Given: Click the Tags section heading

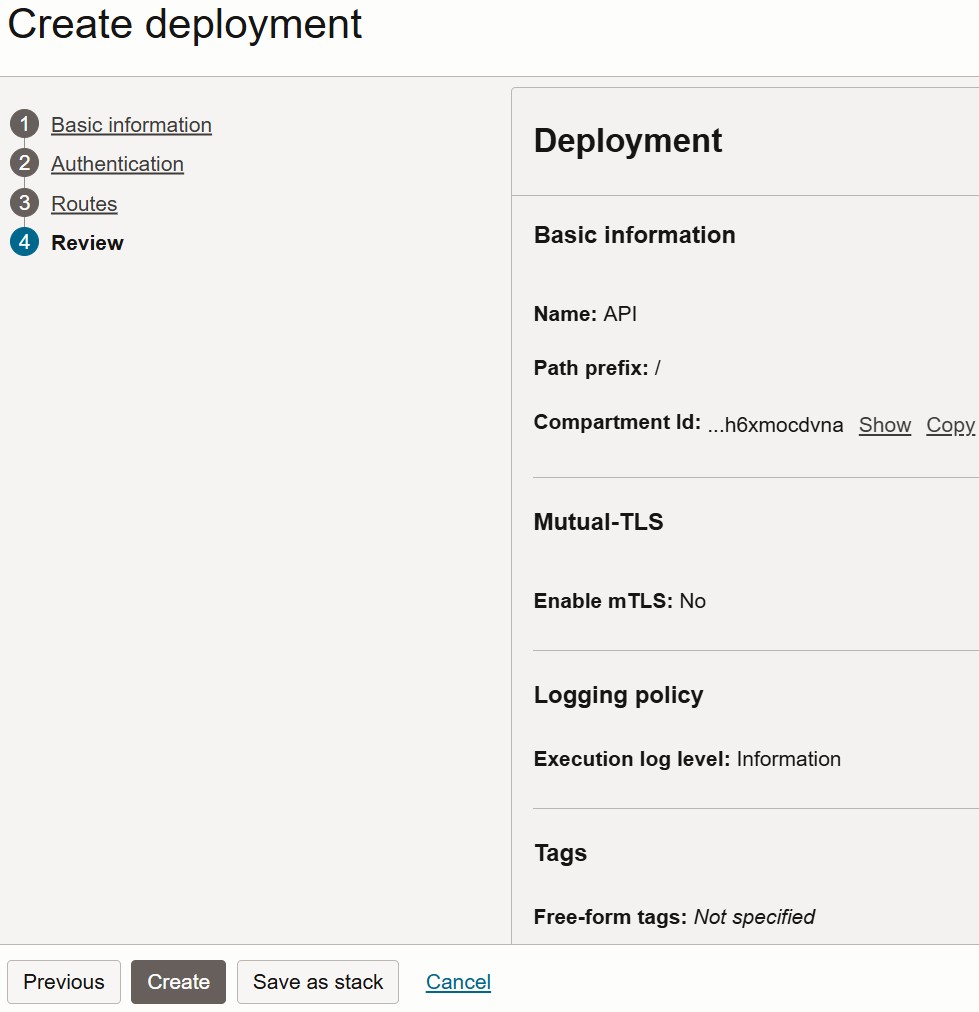Looking at the screenshot, I should pyautogui.click(x=560, y=853).
